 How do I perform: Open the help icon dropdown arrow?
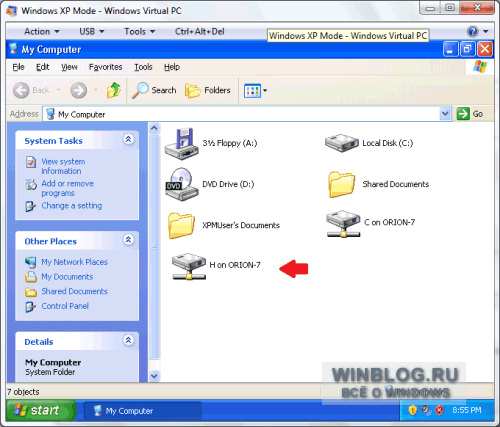coord(486,32)
